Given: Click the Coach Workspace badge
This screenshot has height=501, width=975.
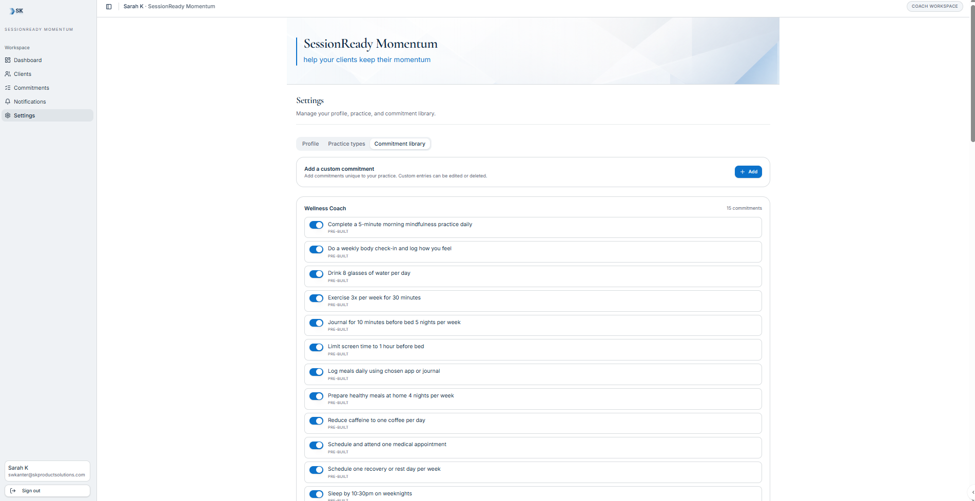Looking at the screenshot, I should click(x=935, y=6).
